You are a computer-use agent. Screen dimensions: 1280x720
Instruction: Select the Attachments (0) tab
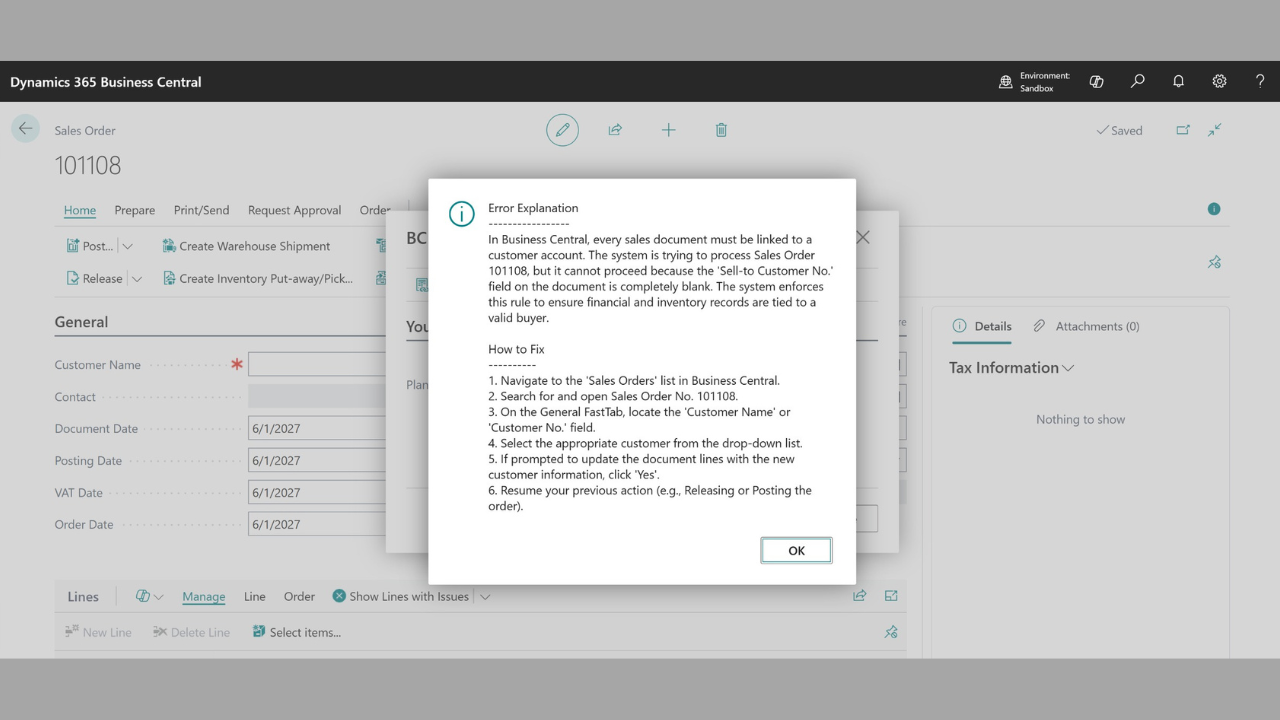(x=1086, y=326)
